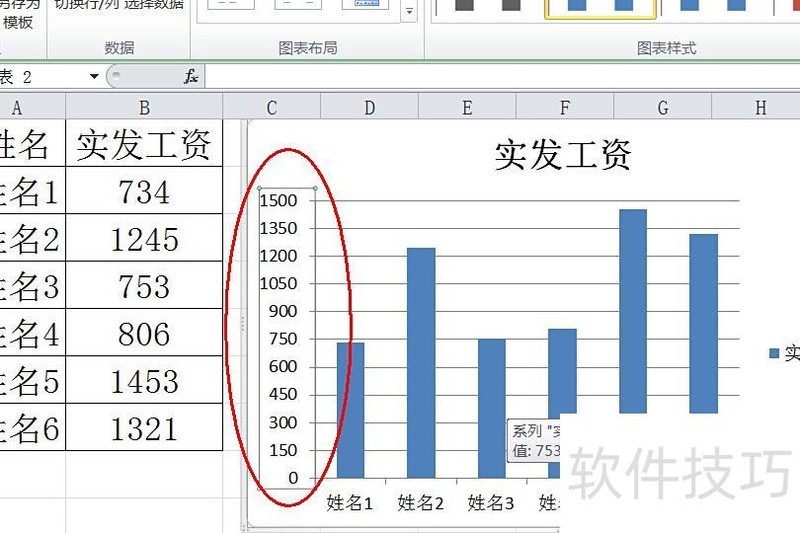800x533 pixels.
Task: Click the 0 label on vertical axis
Action: coord(293,478)
